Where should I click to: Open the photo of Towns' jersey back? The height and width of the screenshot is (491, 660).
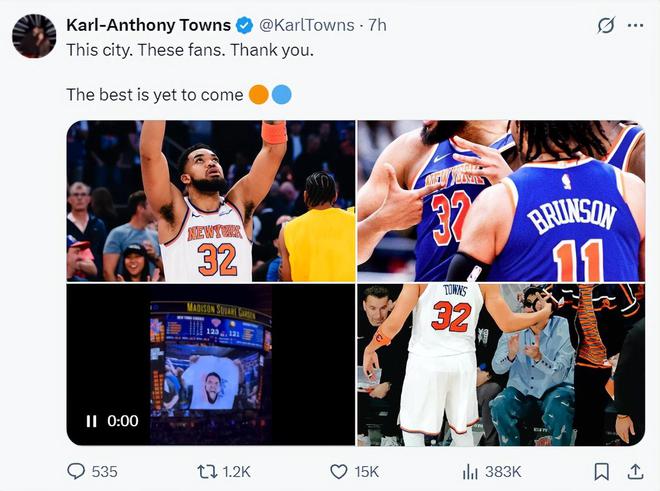pos(501,364)
